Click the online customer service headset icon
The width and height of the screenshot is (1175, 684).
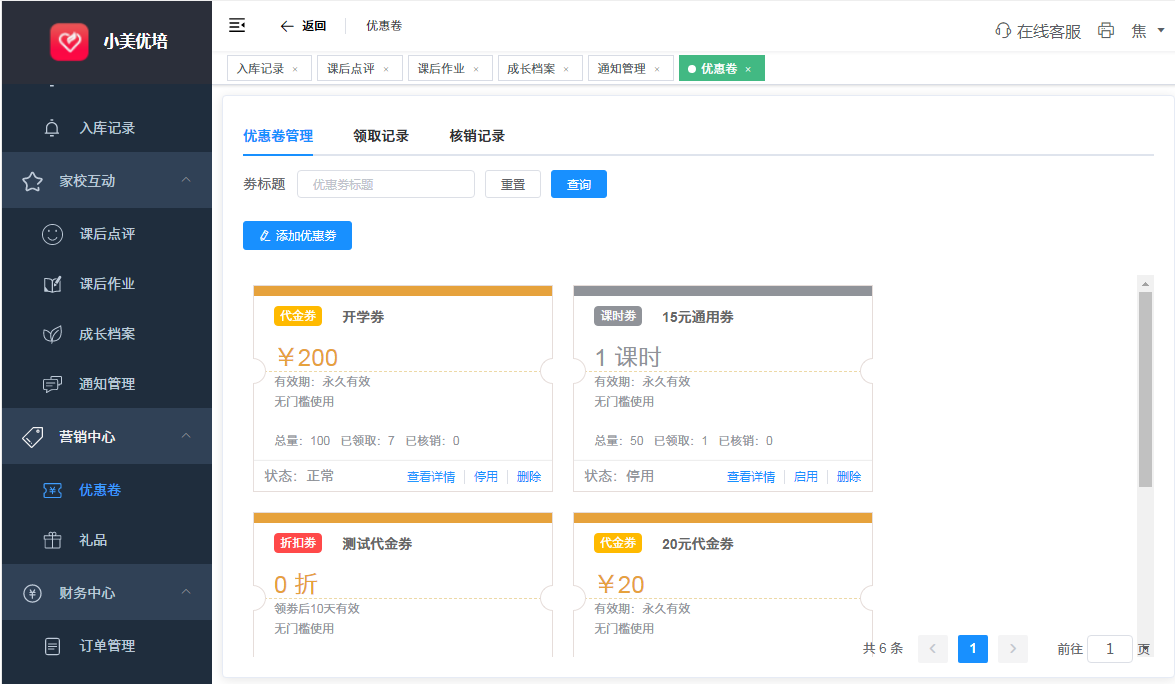[x=1003, y=31]
